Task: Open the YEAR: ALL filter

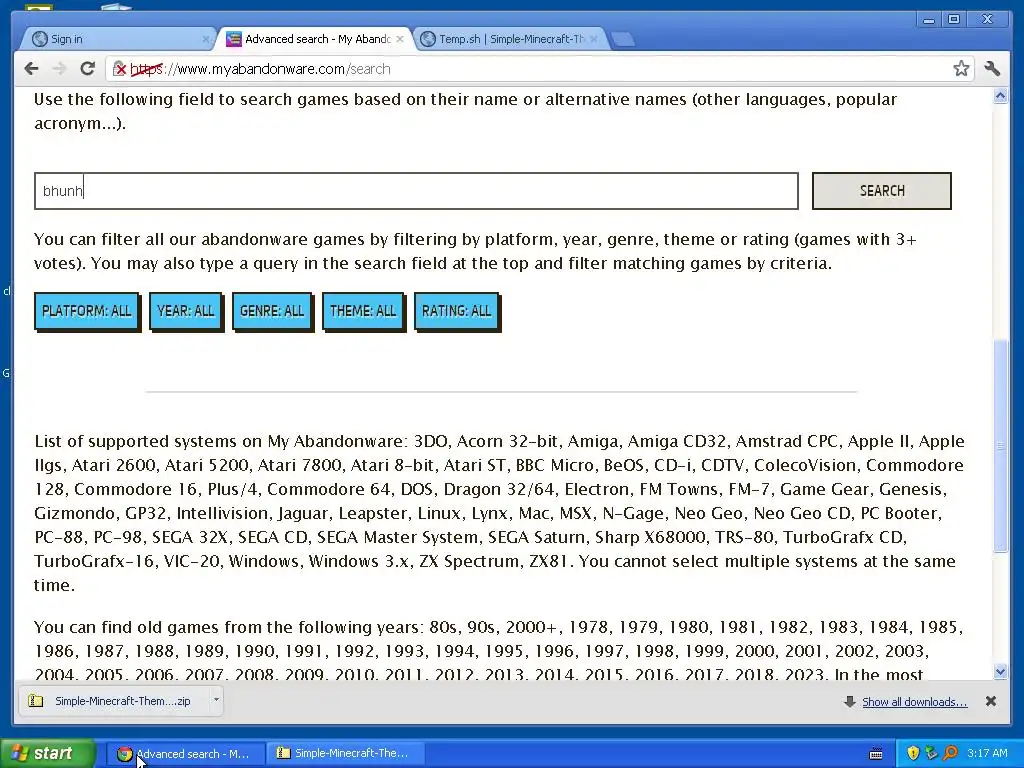Action: 186,312
